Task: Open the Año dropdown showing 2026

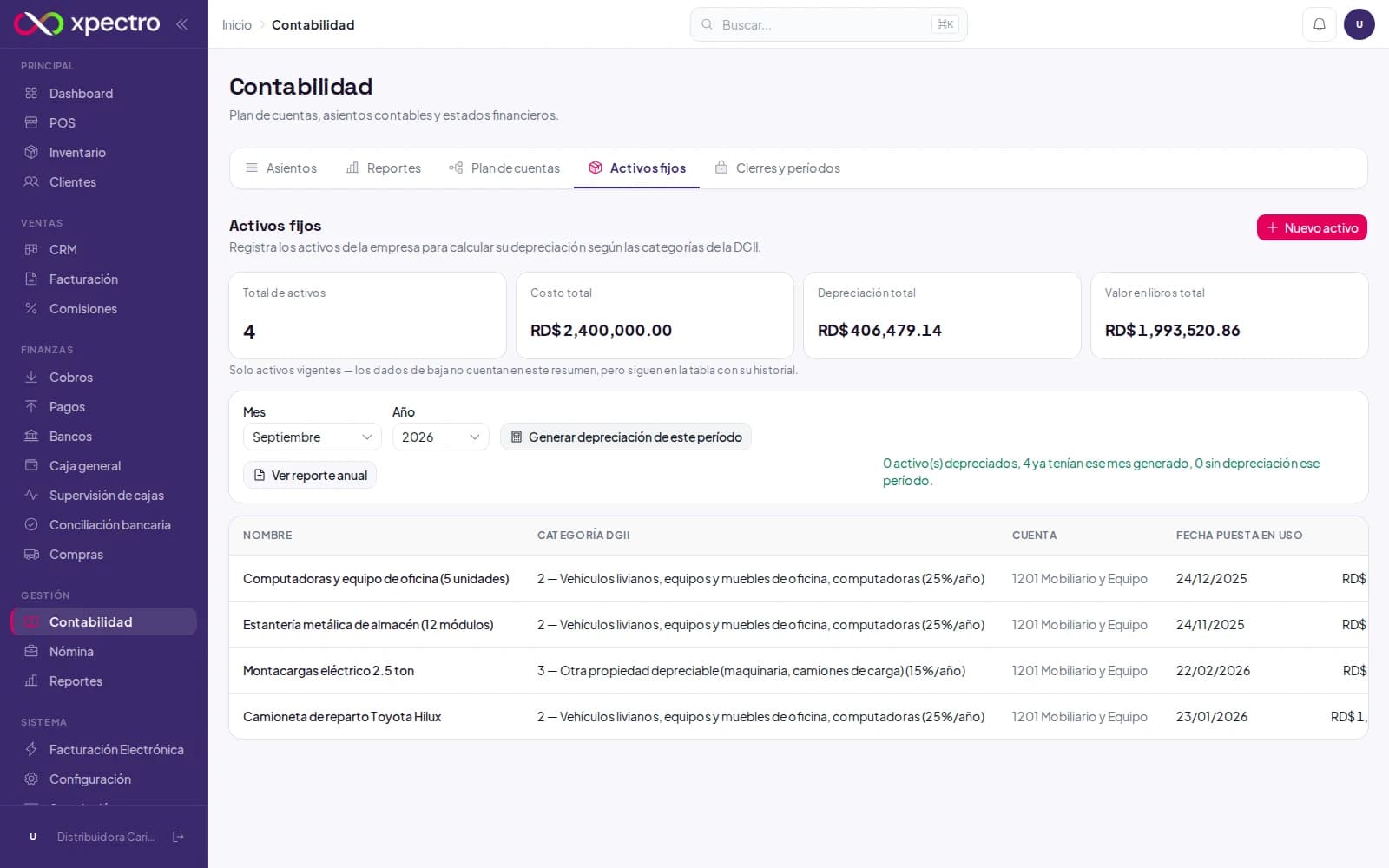Action: (x=440, y=437)
